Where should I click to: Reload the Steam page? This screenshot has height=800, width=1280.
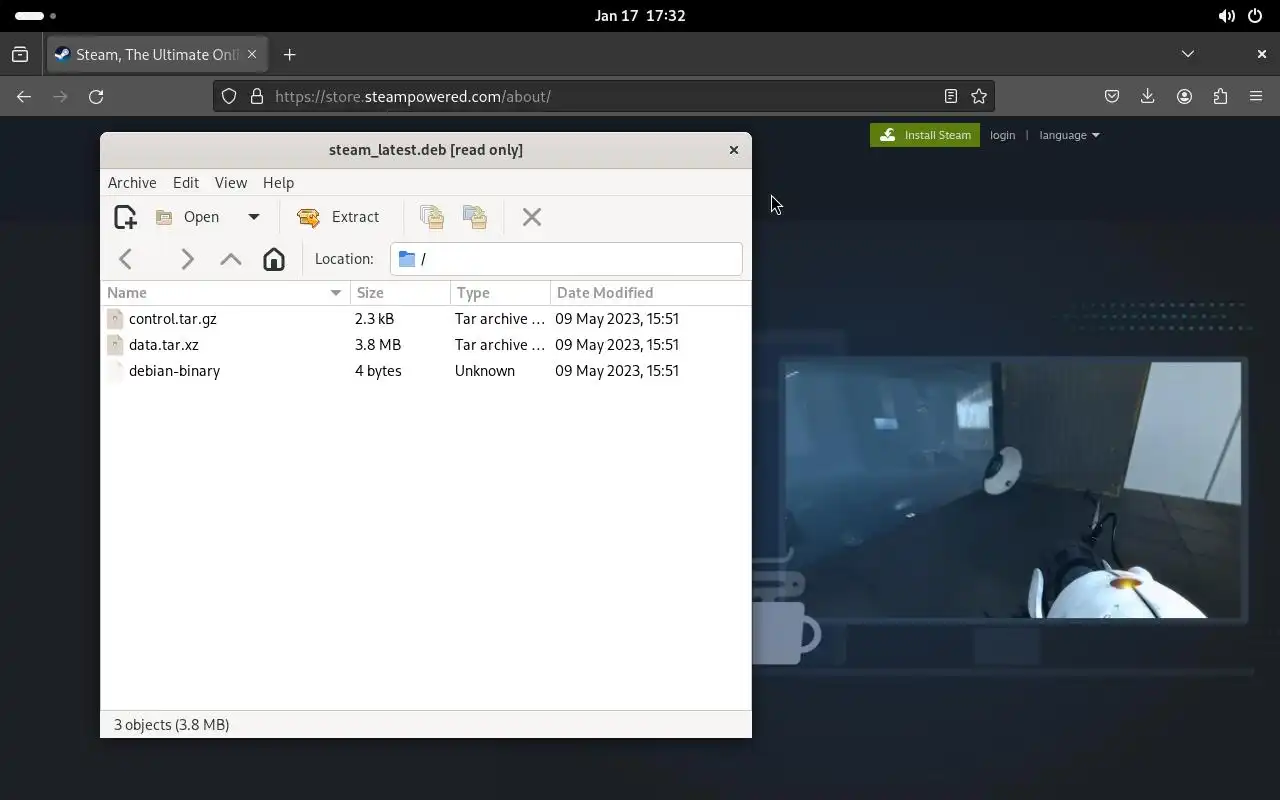pyautogui.click(x=96, y=97)
